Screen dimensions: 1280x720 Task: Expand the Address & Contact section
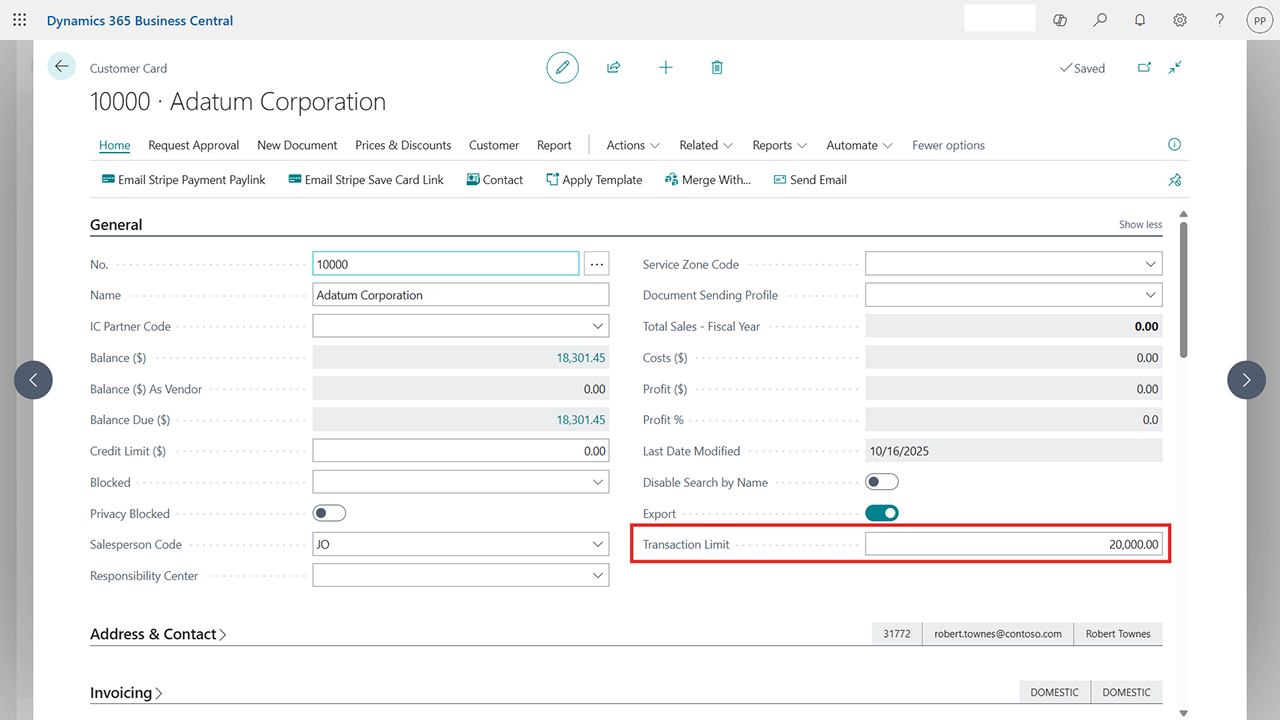click(158, 634)
